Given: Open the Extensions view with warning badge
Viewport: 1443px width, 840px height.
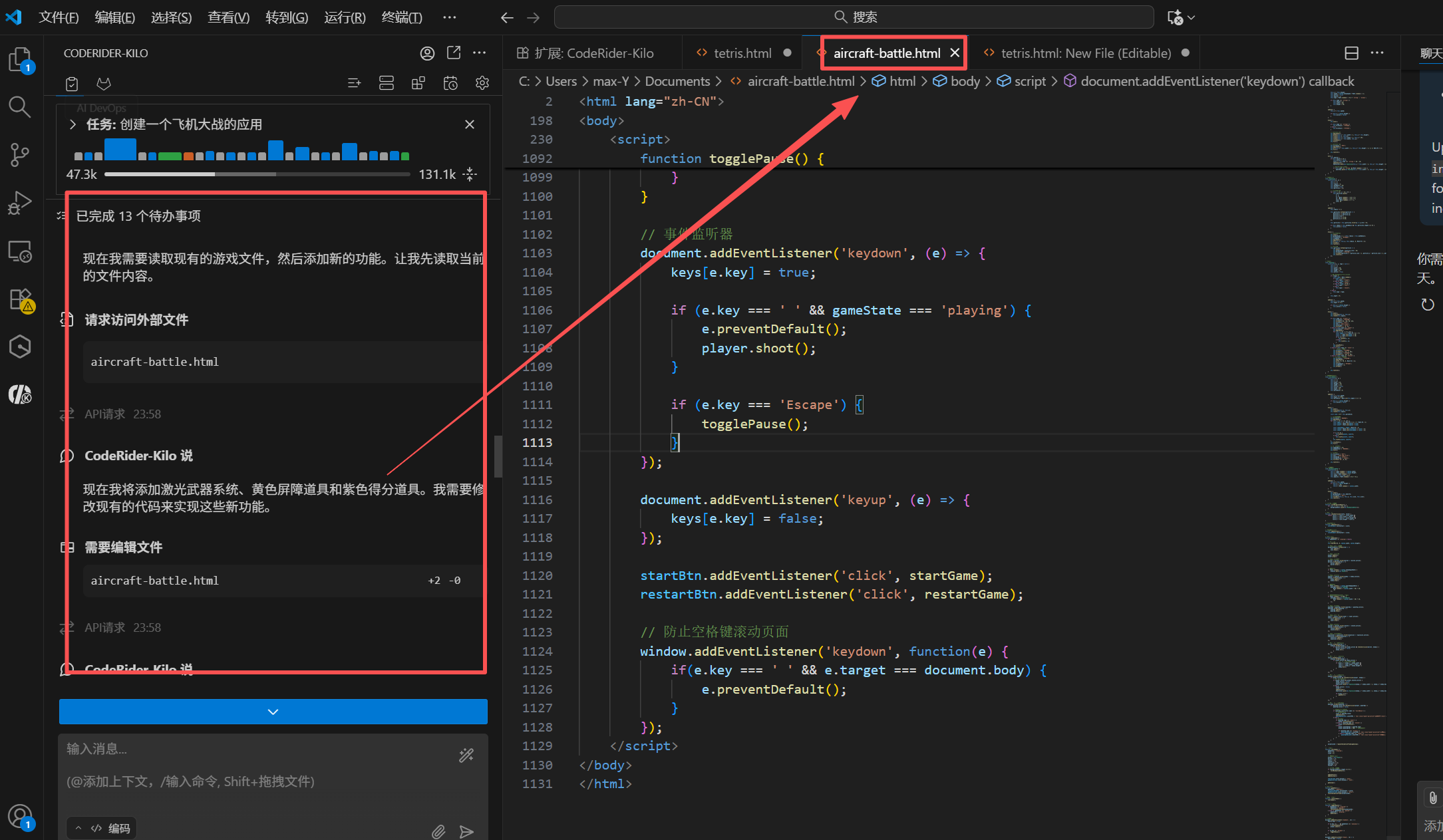Looking at the screenshot, I should (19, 299).
